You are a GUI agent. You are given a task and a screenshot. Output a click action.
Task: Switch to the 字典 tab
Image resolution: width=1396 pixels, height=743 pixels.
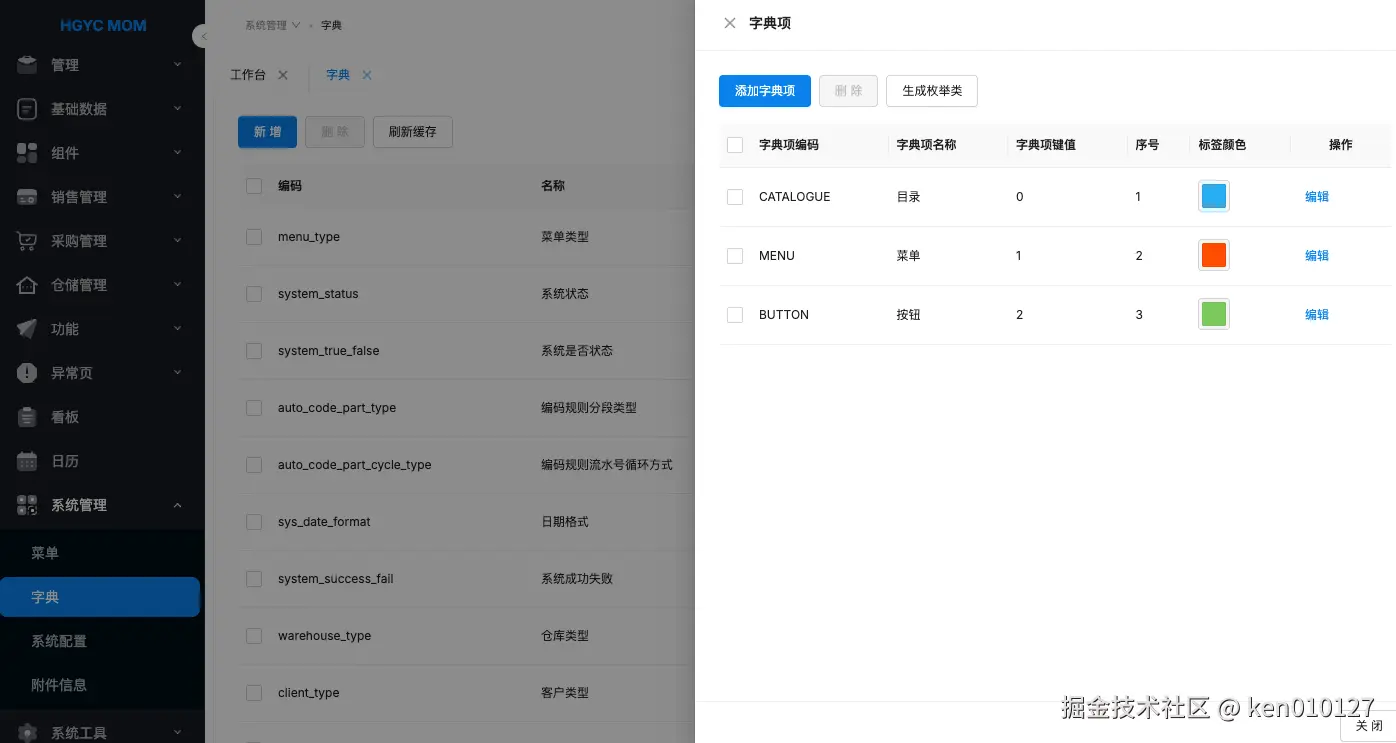coord(338,75)
